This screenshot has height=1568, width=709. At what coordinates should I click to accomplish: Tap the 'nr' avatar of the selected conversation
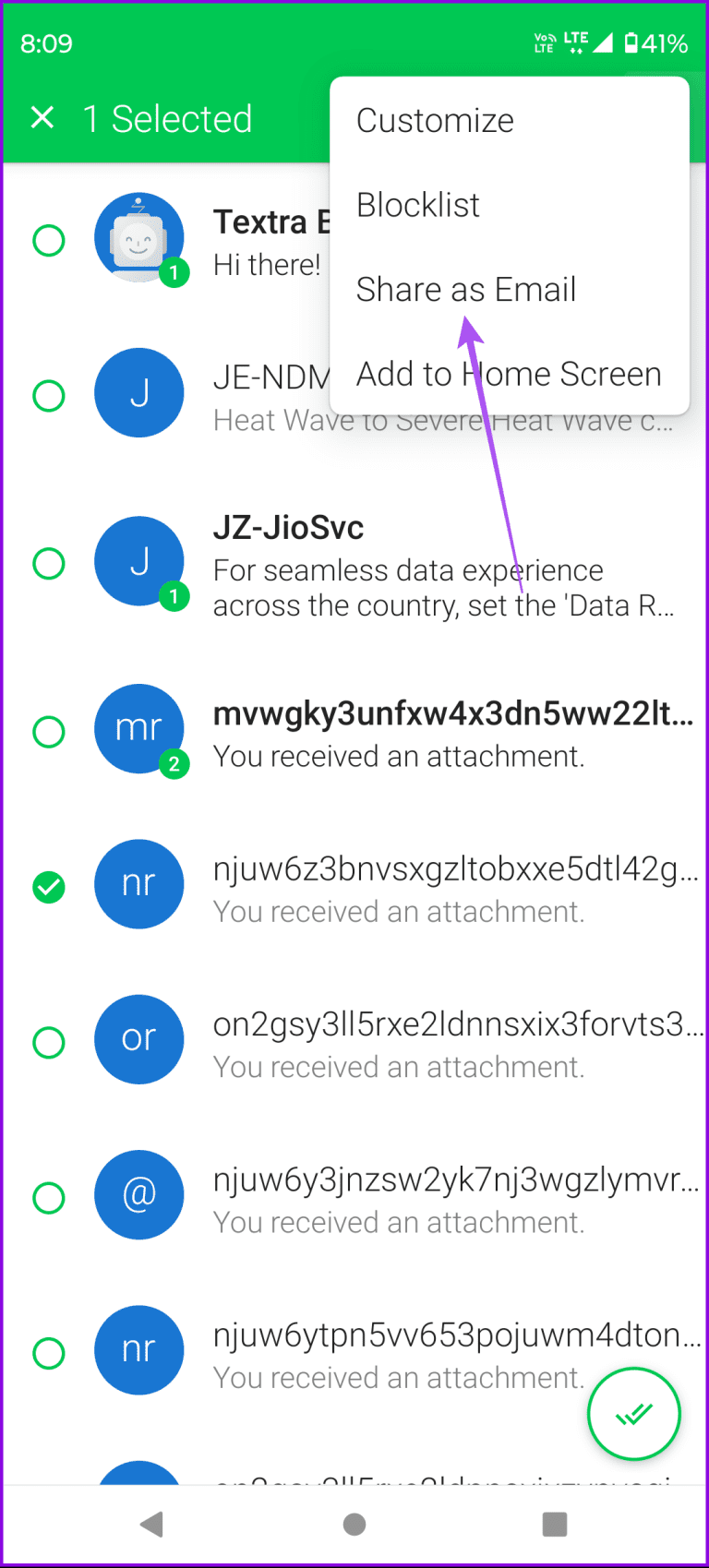tap(139, 883)
